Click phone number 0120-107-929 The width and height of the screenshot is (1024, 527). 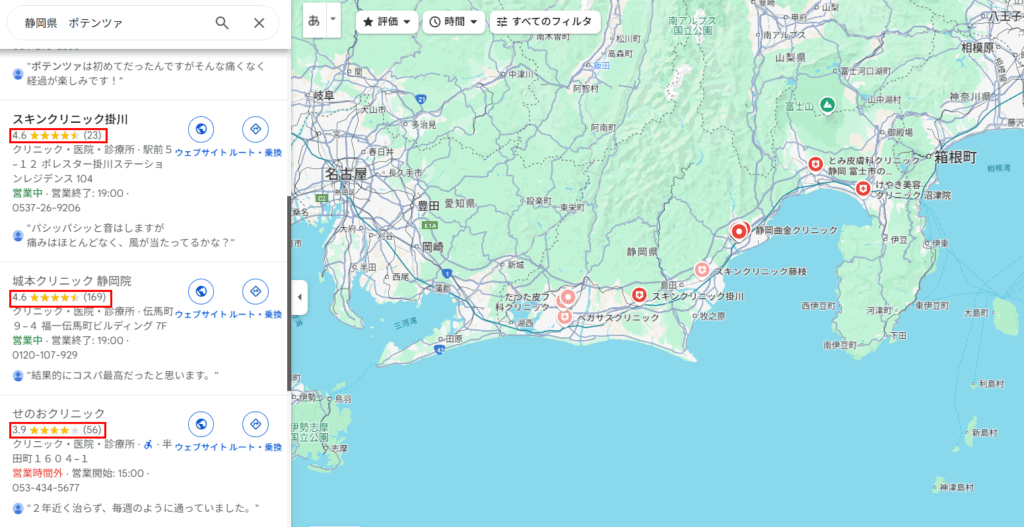(x=45, y=355)
